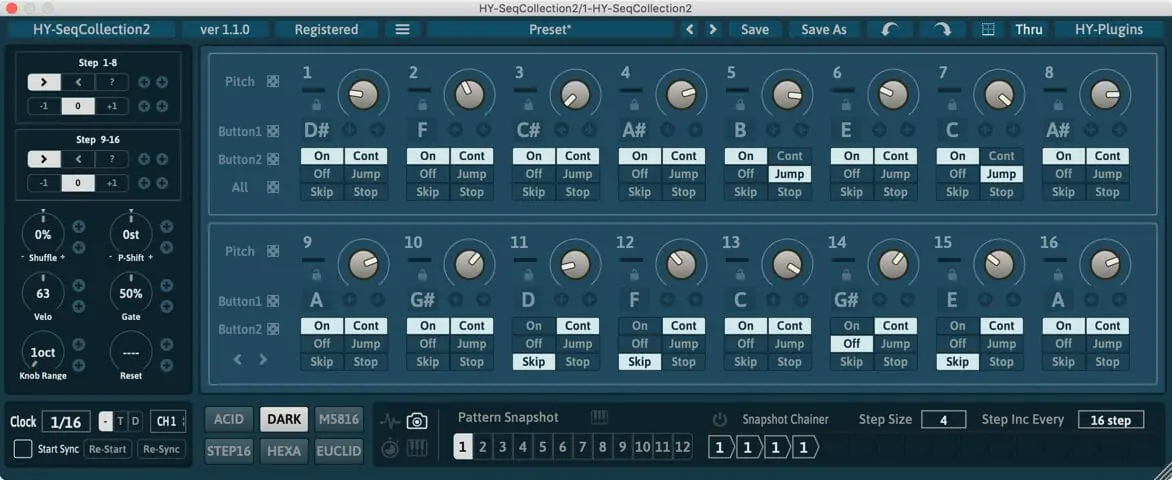Viewport: 1172px width, 480px height.
Task: Switch to the ACID sequencer tab
Action: [x=229, y=419]
